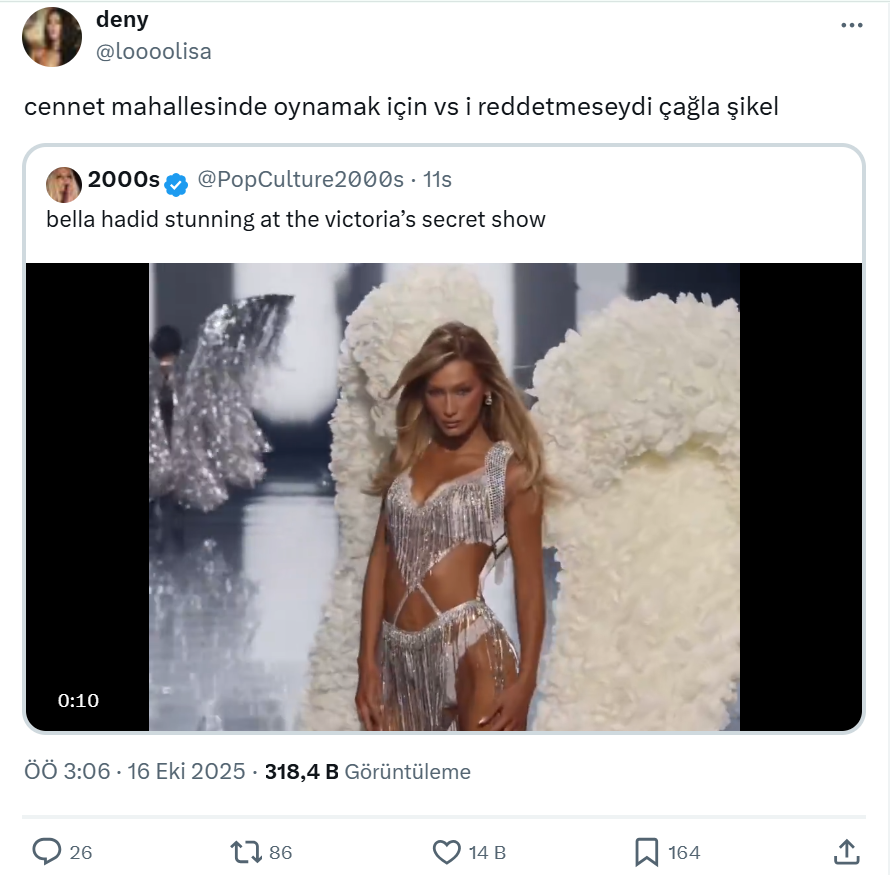
Task: Click the share upload icon
Action: [x=846, y=852]
